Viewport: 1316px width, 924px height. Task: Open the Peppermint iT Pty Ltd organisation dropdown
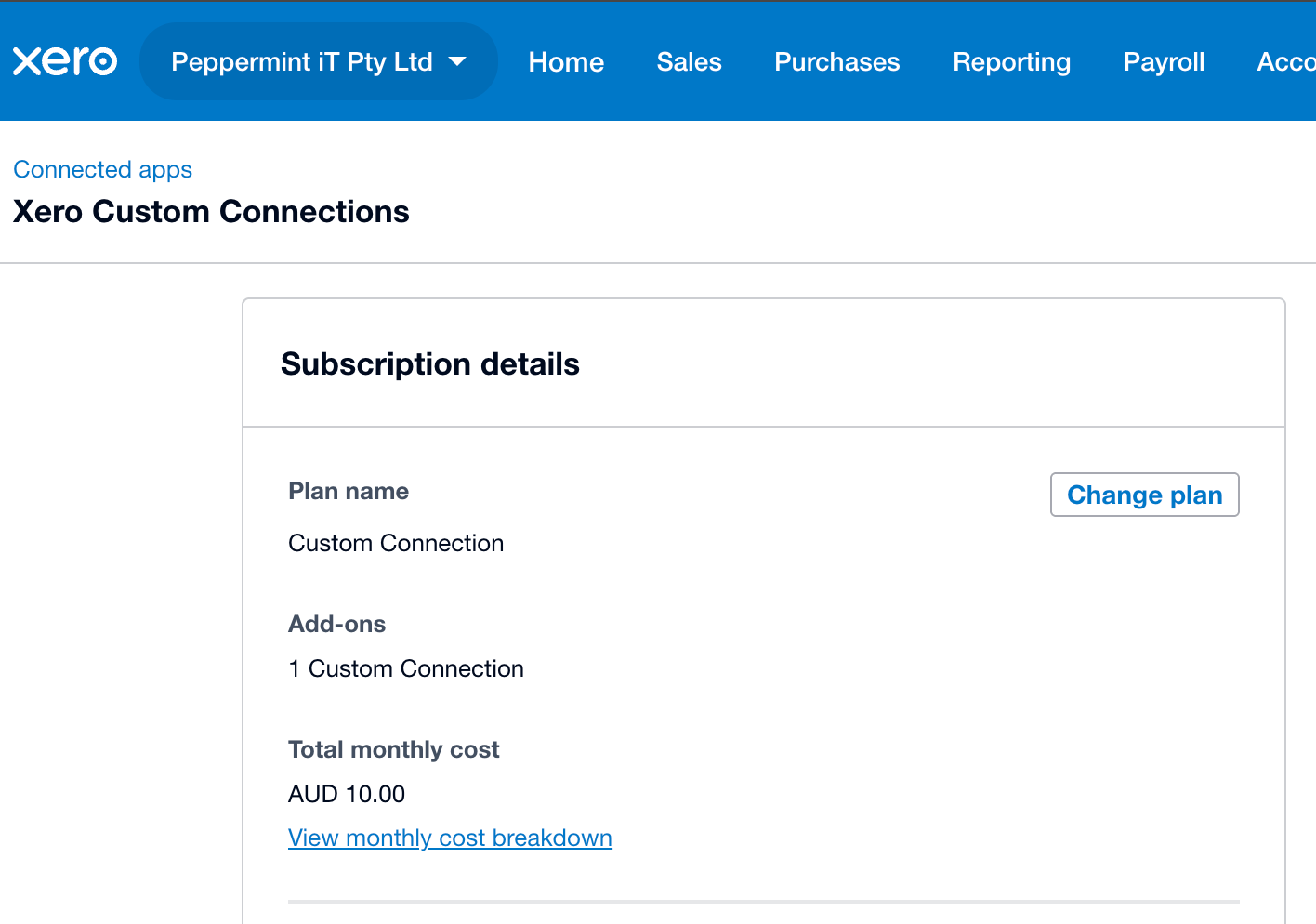tap(319, 61)
